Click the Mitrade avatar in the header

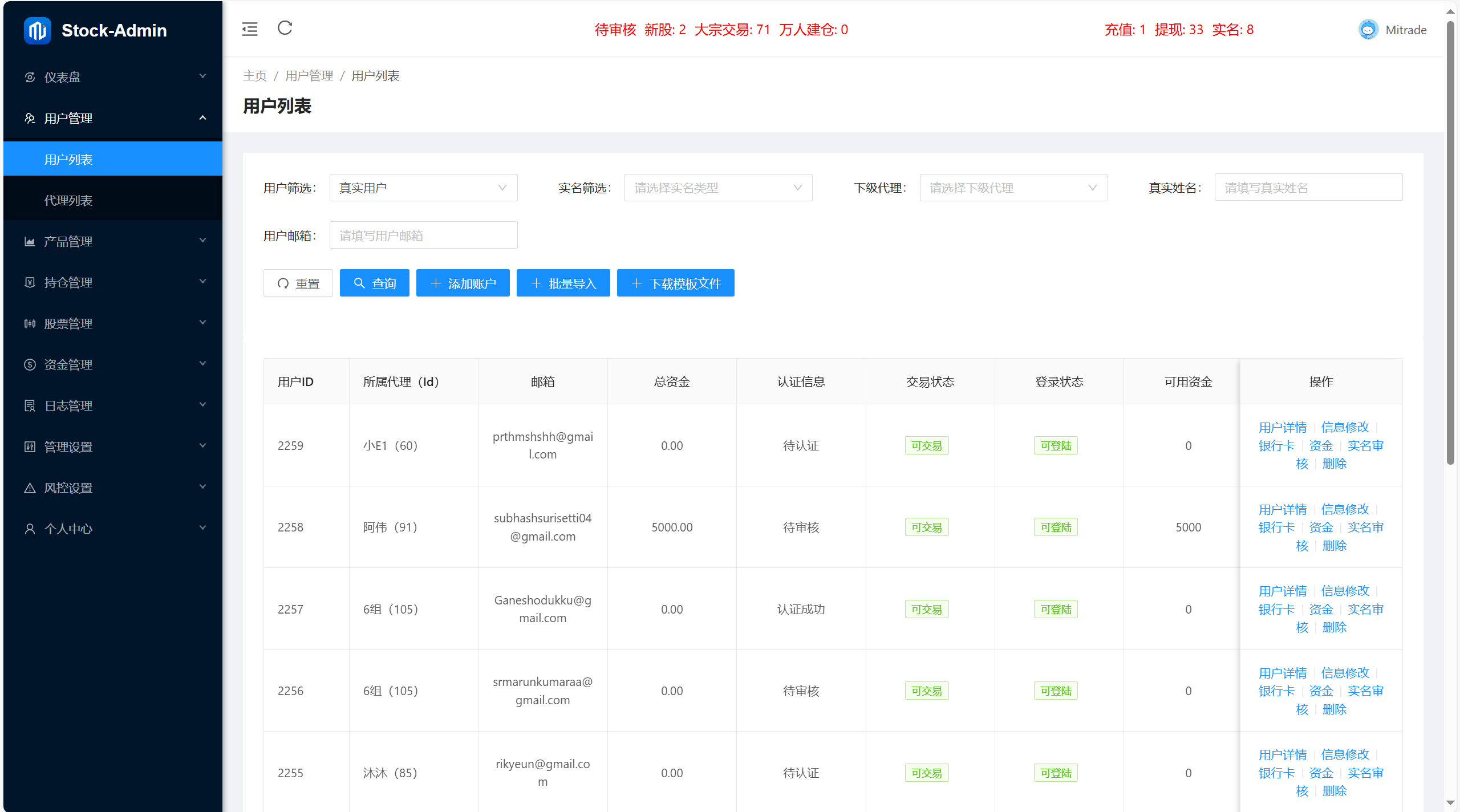[1368, 29]
